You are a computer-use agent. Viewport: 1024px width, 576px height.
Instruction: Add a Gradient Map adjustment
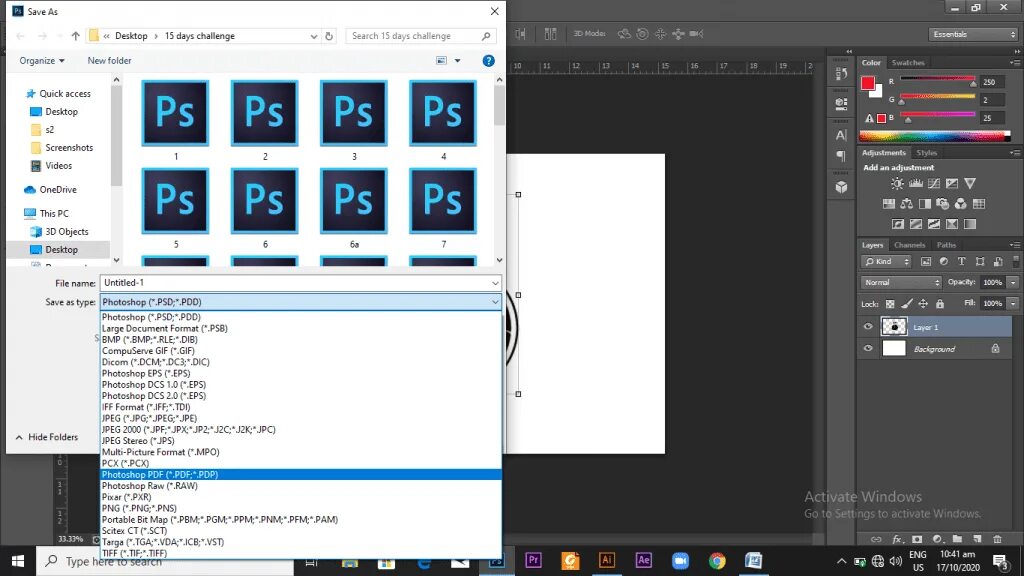(x=970, y=224)
